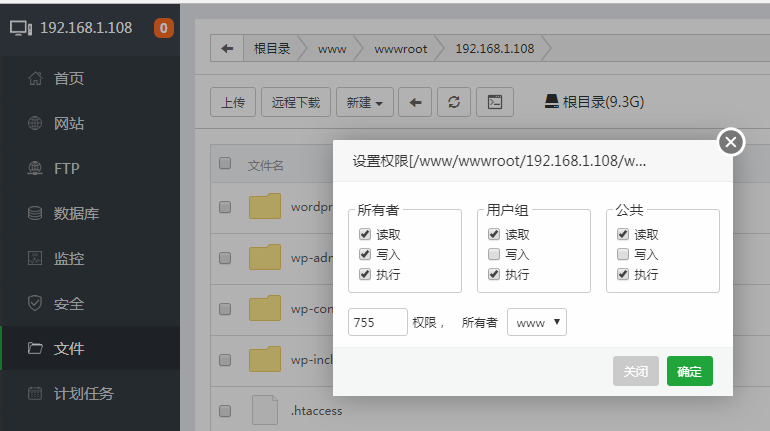
Task: Toggle select-all checkbox in 文件名 header
Action: coord(225,163)
